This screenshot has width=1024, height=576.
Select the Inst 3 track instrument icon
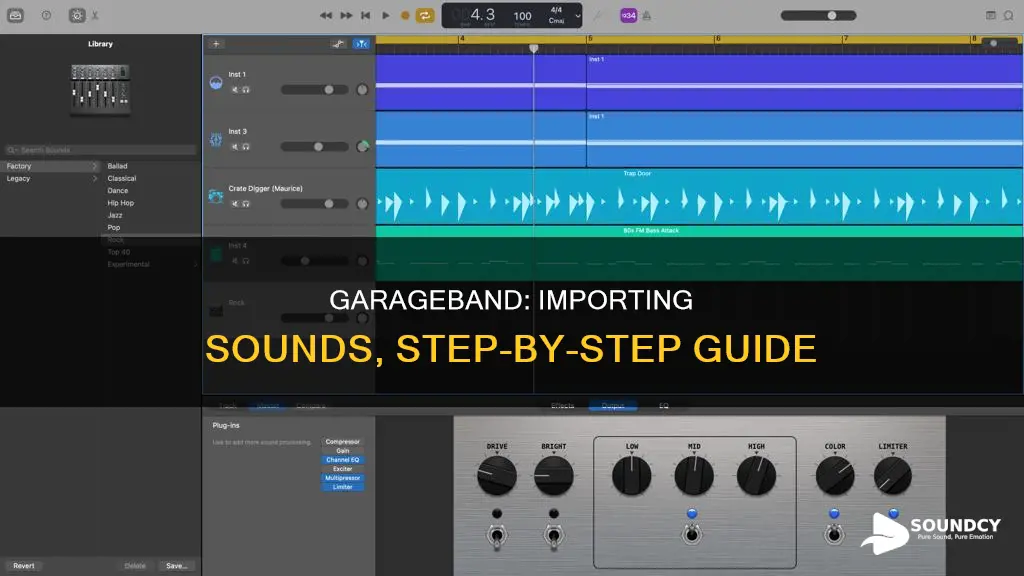[216, 139]
